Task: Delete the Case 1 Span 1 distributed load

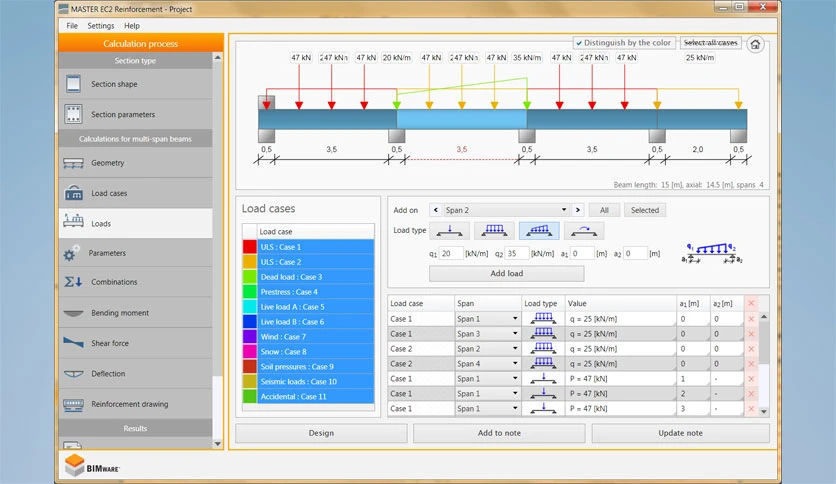Action: (751, 319)
